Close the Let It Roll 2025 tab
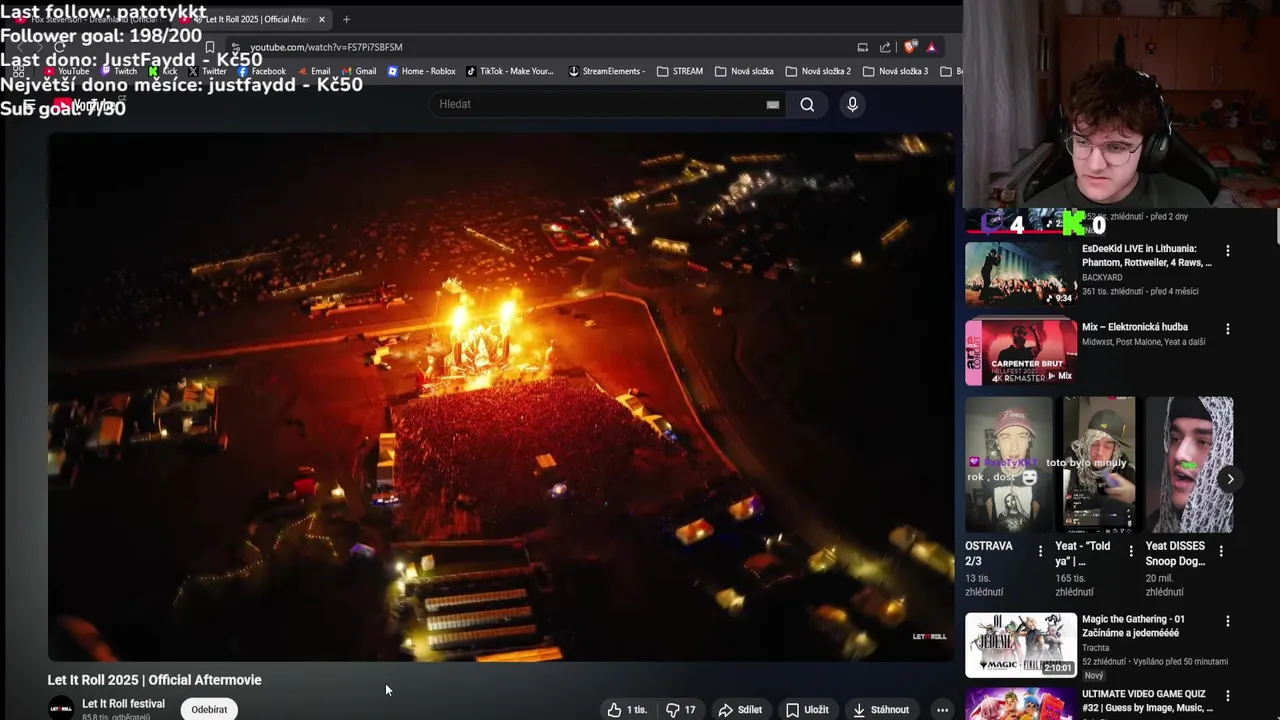This screenshot has height=720, width=1280. [x=321, y=19]
